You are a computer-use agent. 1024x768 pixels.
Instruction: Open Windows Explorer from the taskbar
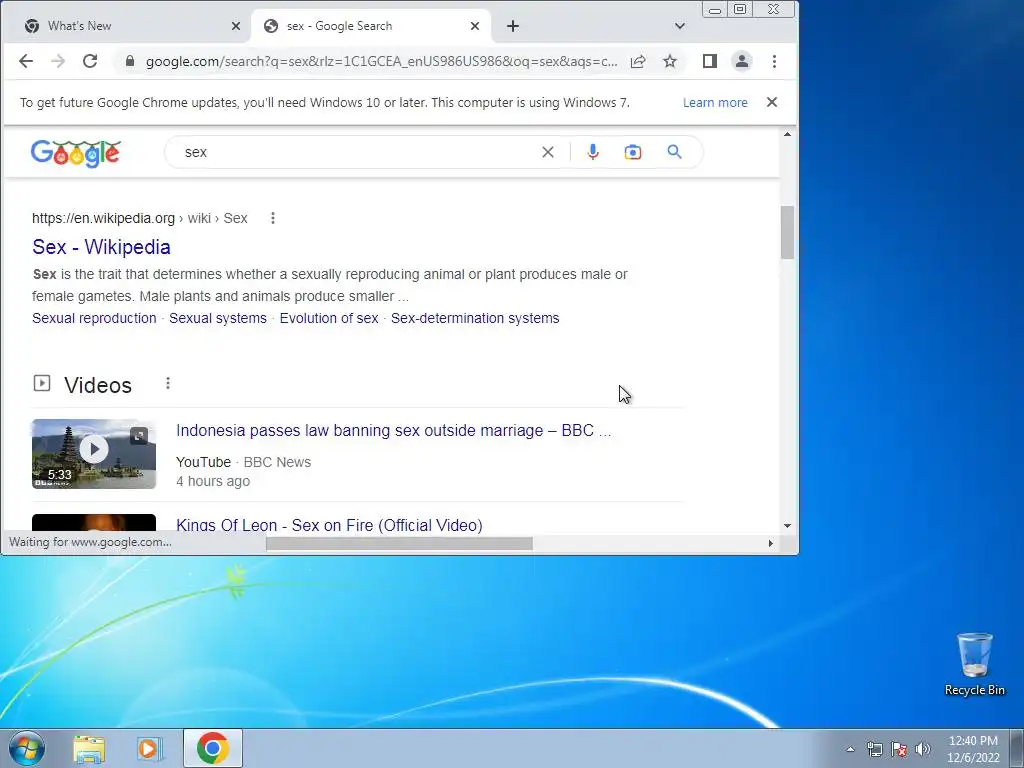[89, 749]
